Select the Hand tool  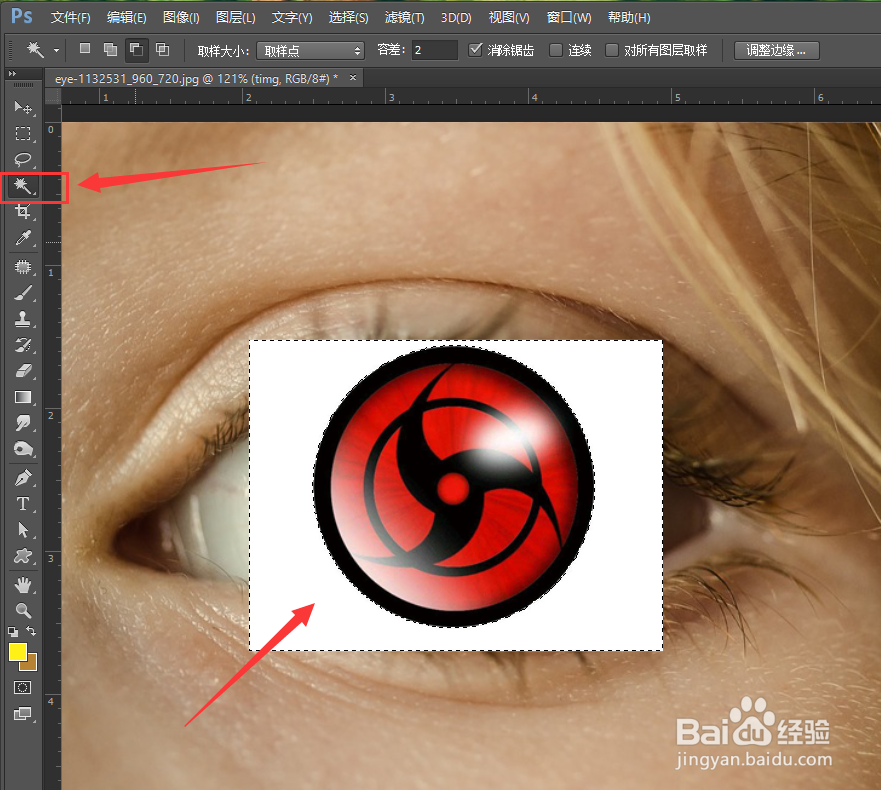[22, 585]
